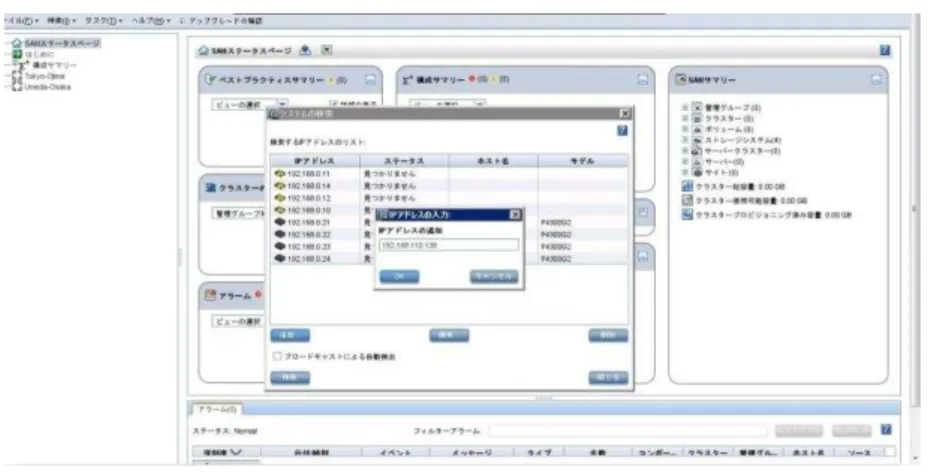Click the ボリューム icon in SANサマリー

pyautogui.click(x=697, y=129)
